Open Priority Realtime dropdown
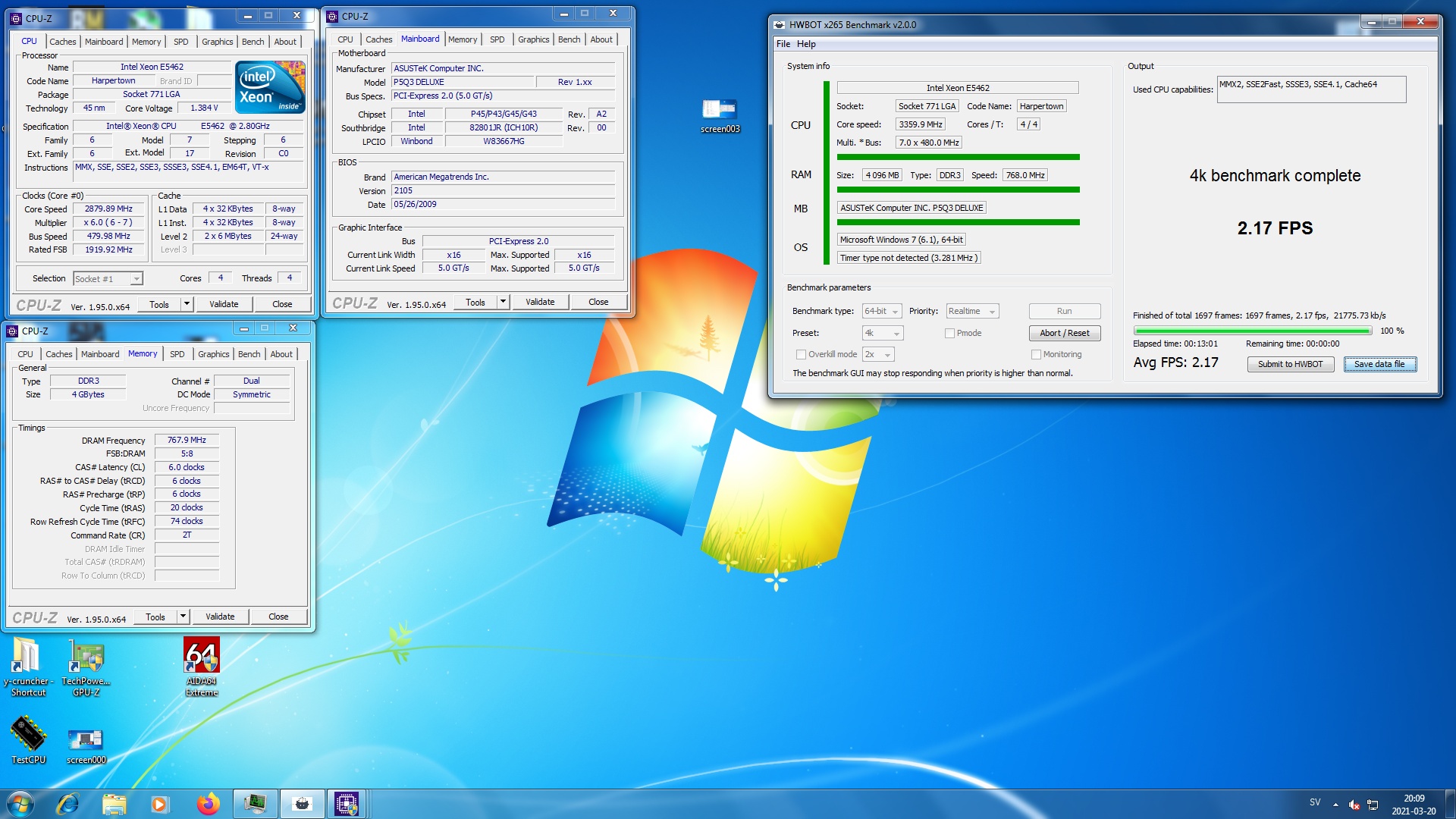1456x819 pixels. tap(972, 311)
